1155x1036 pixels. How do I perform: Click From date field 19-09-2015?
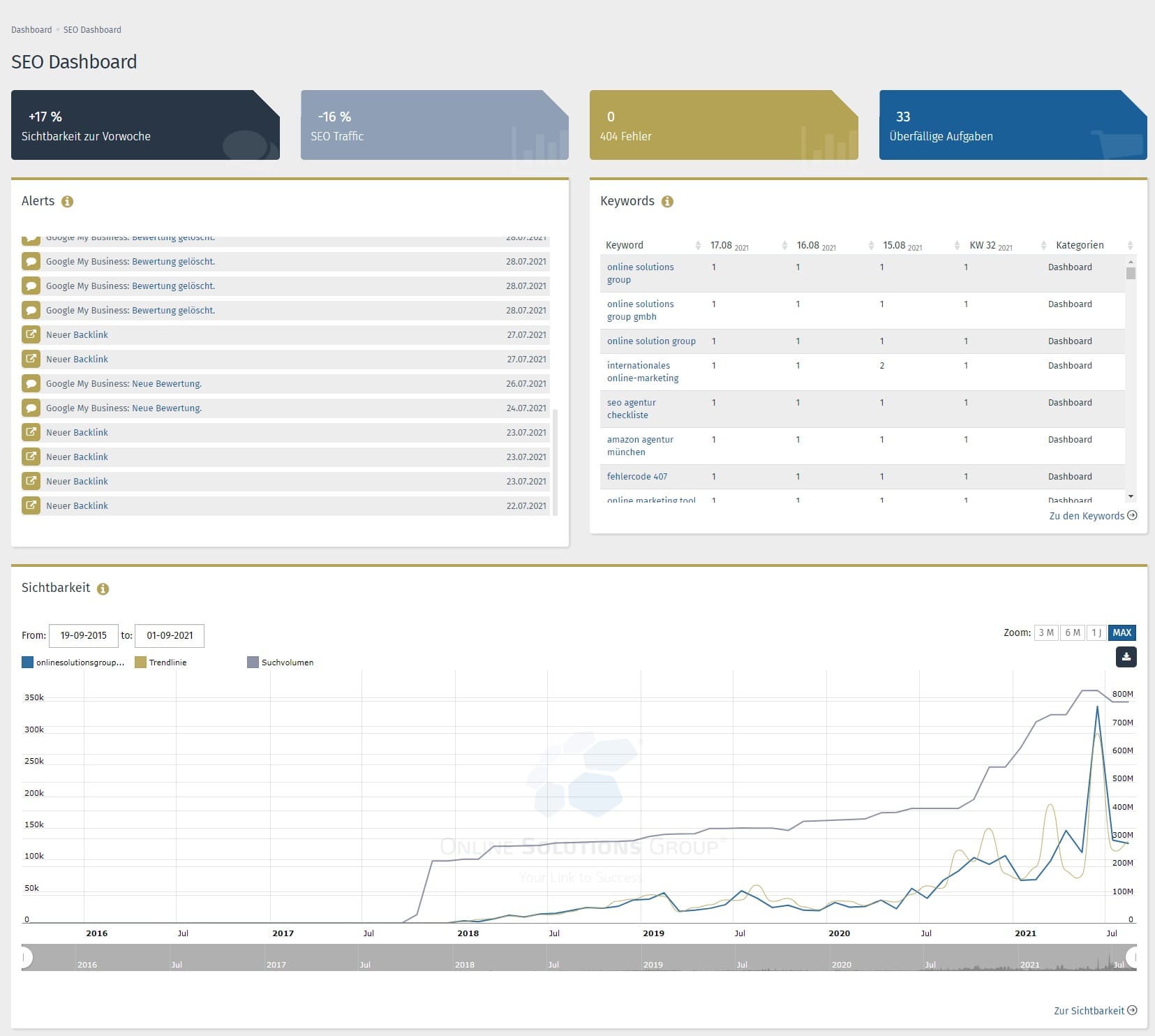[84, 635]
